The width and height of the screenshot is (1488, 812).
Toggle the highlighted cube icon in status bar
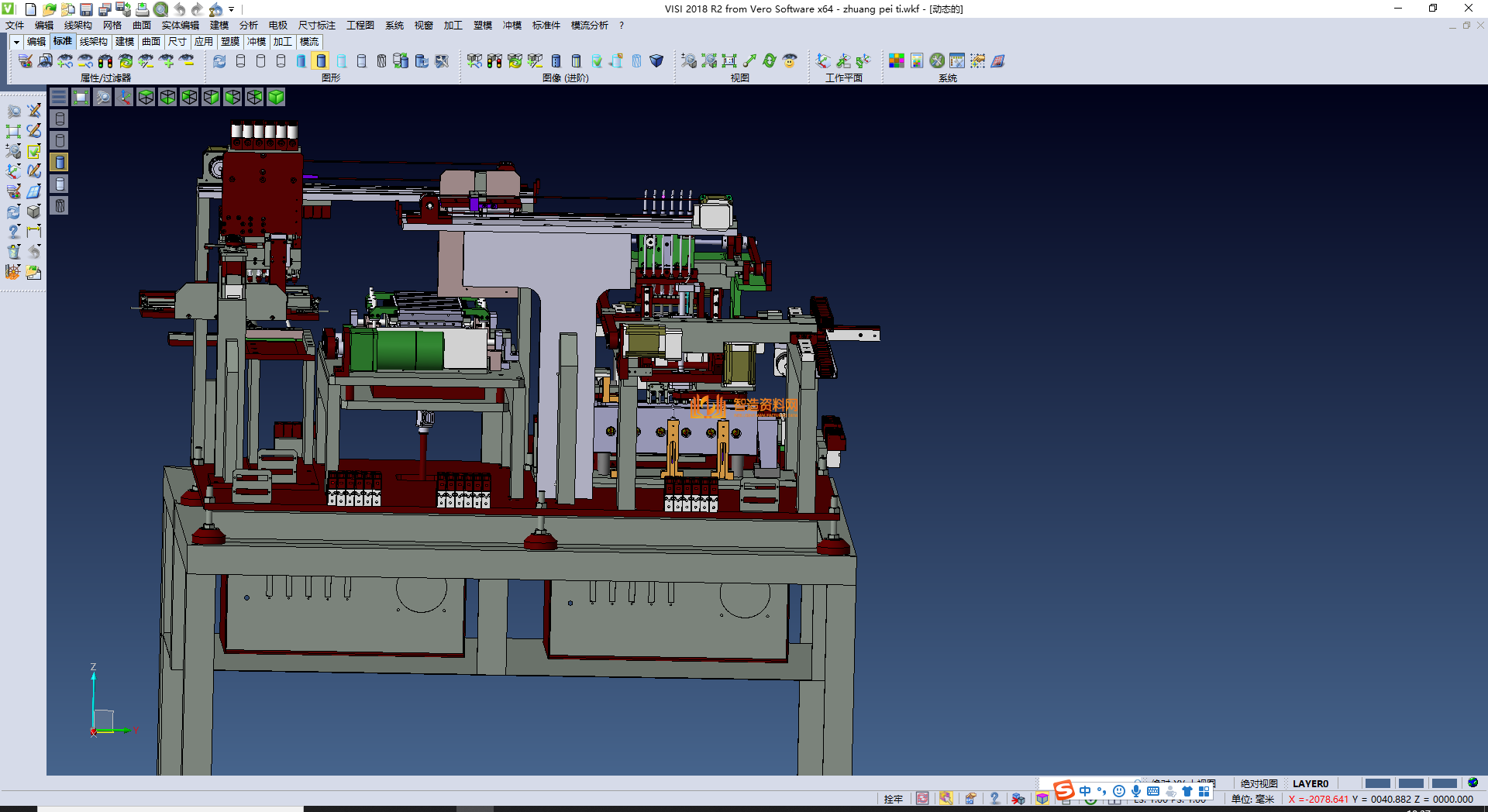click(x=1042, y=799)
